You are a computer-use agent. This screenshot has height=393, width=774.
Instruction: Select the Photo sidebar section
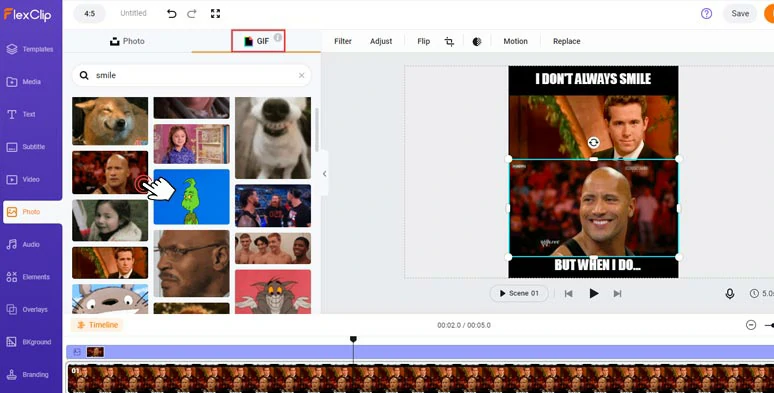32,212
